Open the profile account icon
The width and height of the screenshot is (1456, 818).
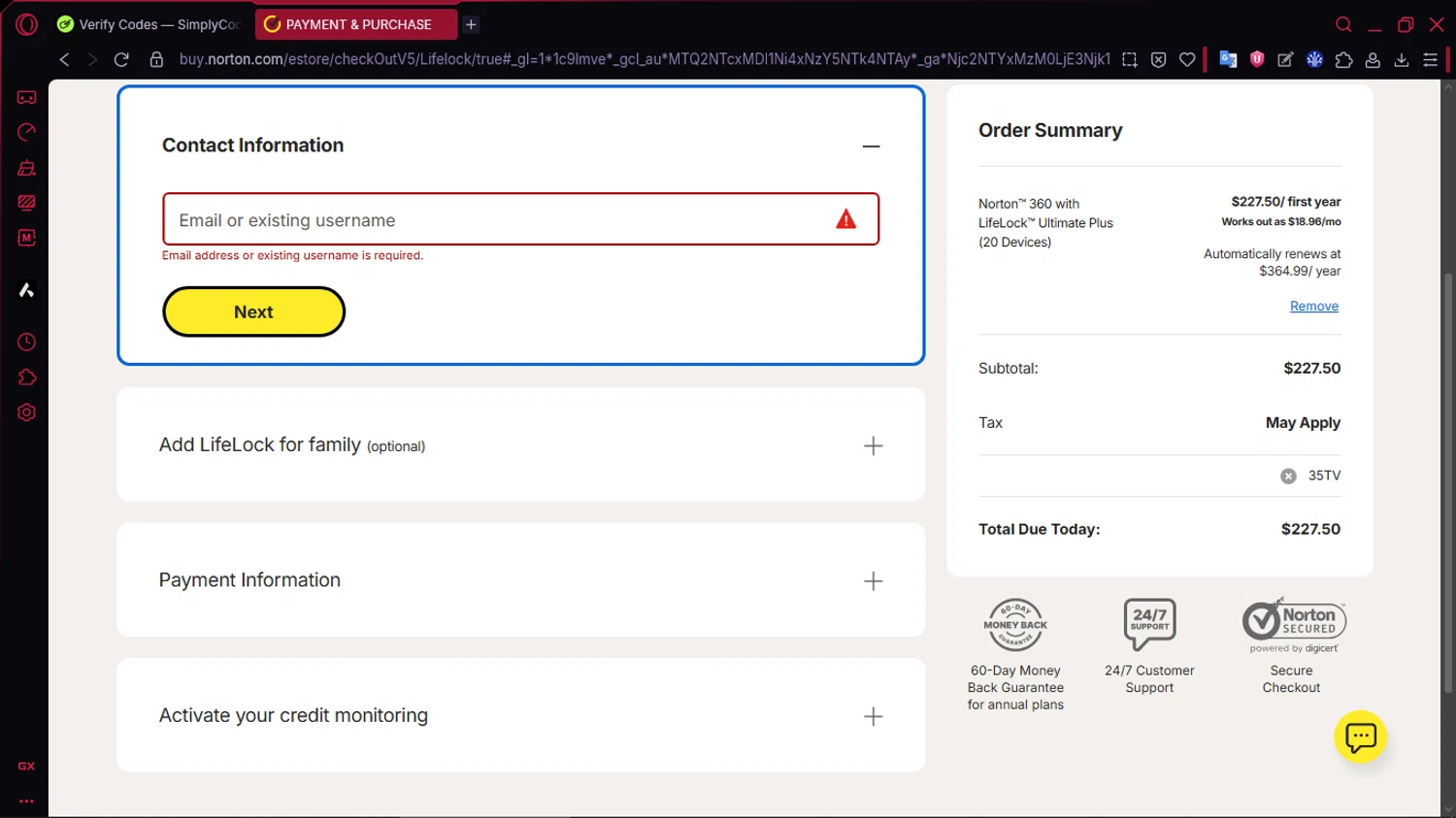click(1373, 59)
